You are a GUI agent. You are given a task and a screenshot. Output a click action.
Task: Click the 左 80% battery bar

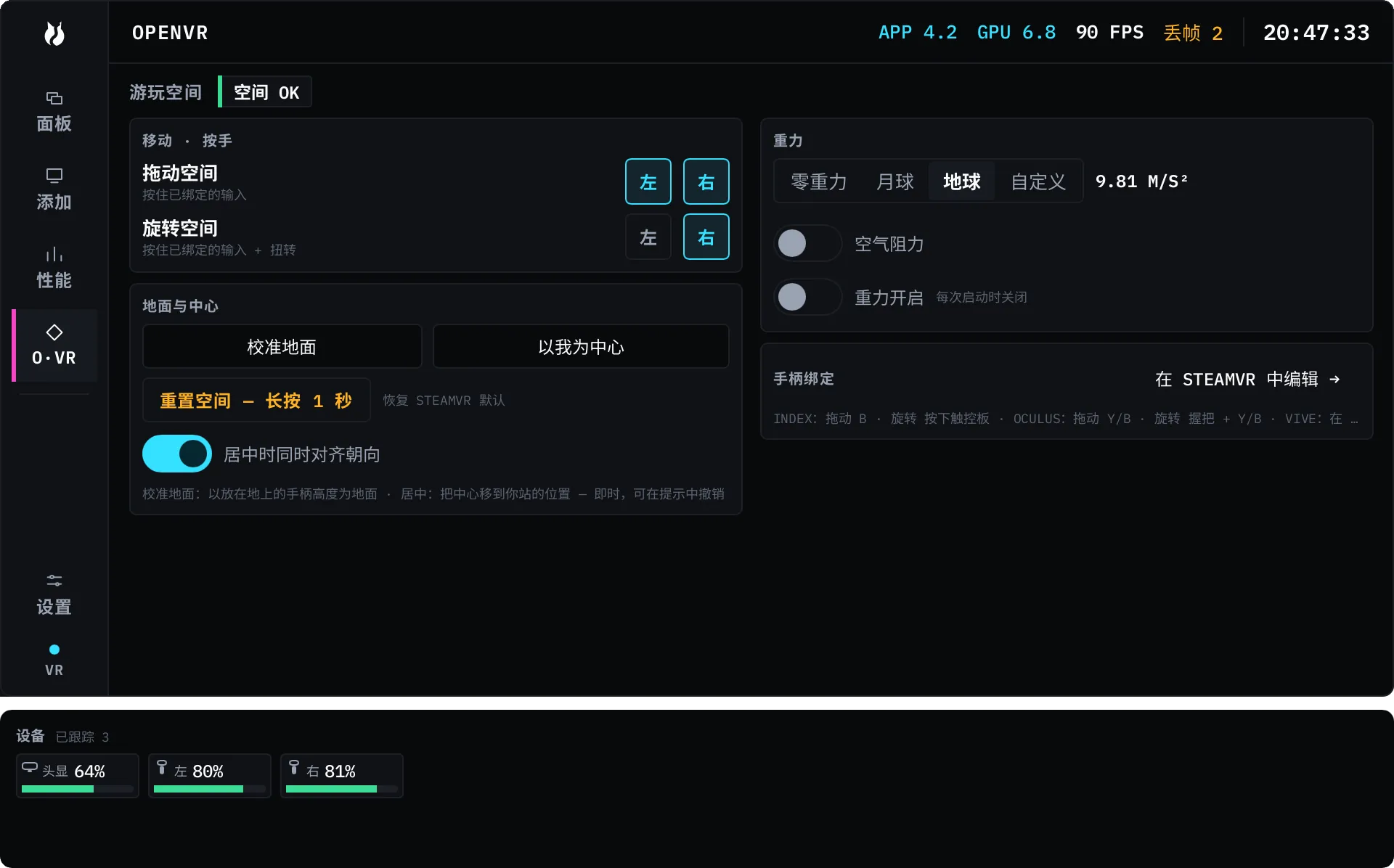coord(210,789)
